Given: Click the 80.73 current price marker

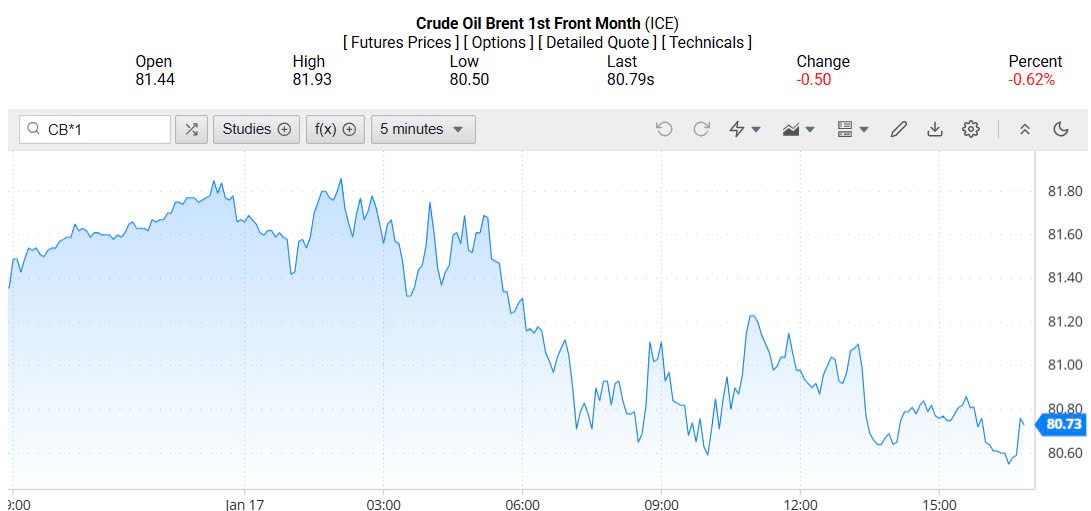Looking at the screenshot, I should tap(1064, 424).
